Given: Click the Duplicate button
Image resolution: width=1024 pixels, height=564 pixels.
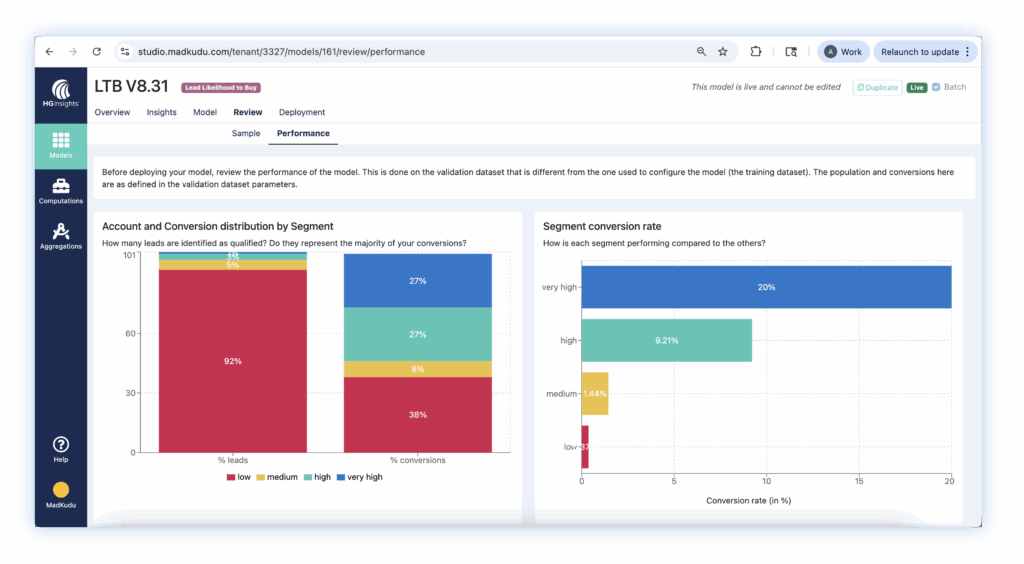Looking at the screenshot, I should (877, 88).
